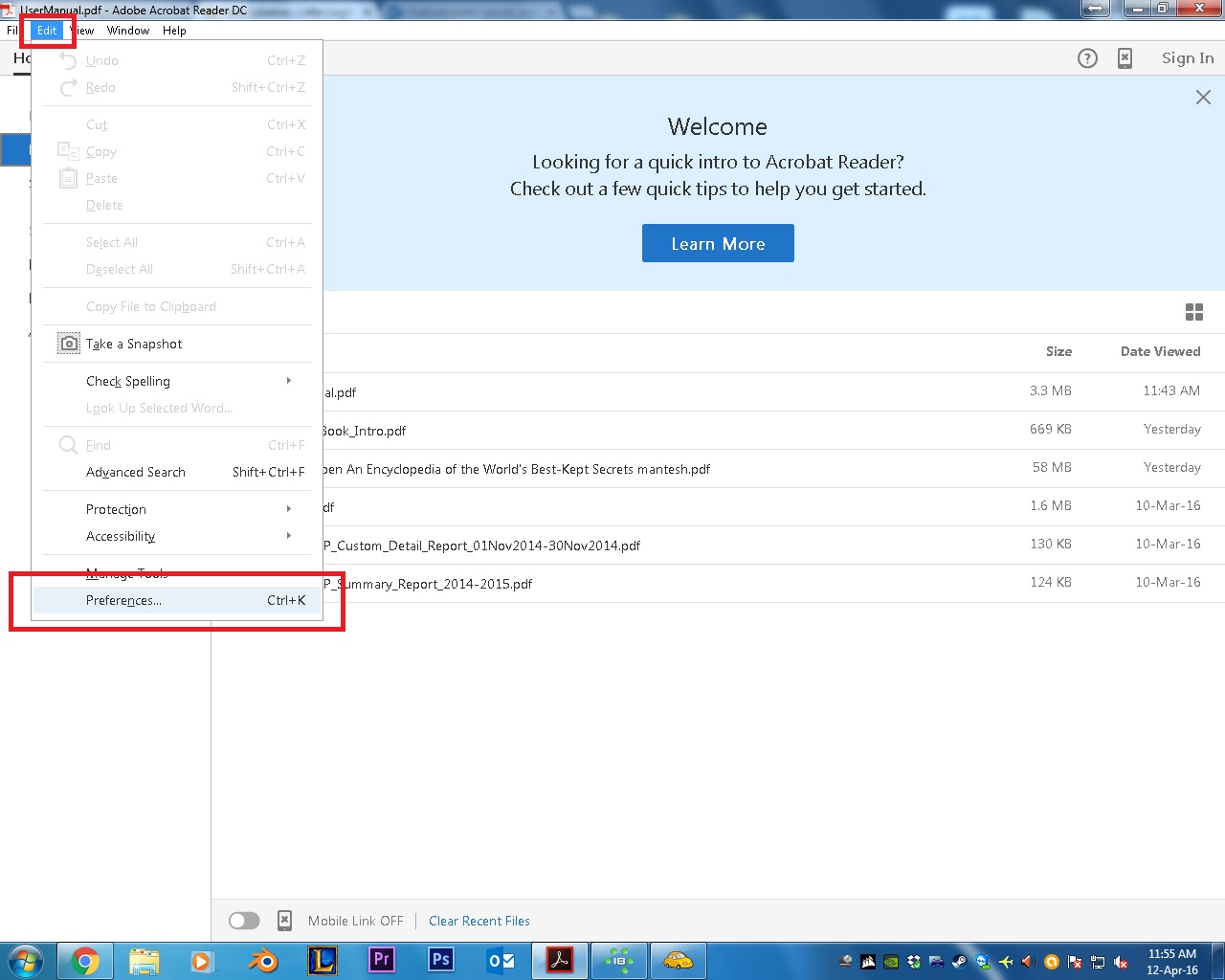Screen dimensions: 1225x980
Task: Open Summary_Report_2014-2015.pdf
Action: [718, 583]
